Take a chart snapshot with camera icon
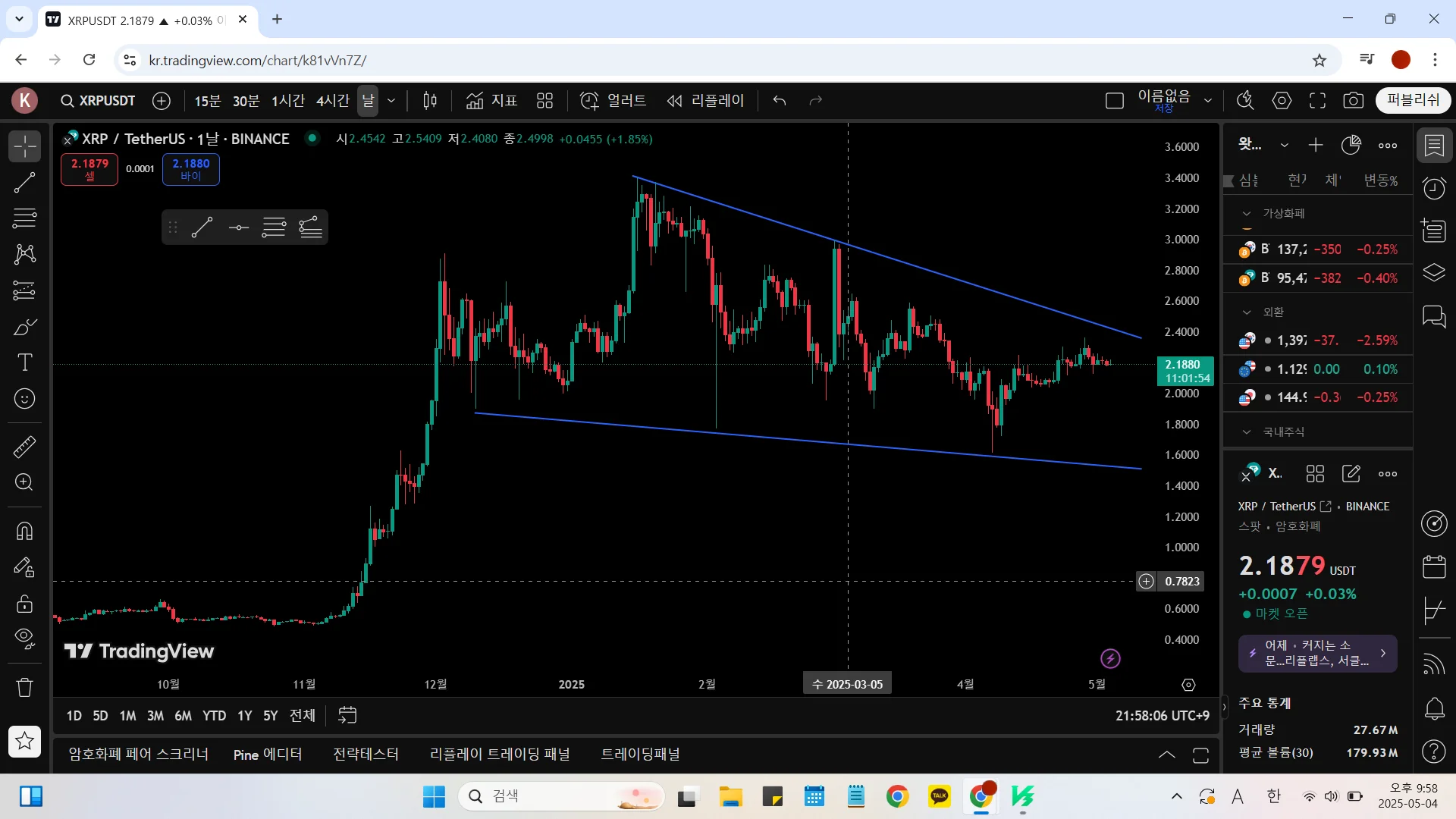The height and width of the screenshot is (819, 1456). point(1354,101)
